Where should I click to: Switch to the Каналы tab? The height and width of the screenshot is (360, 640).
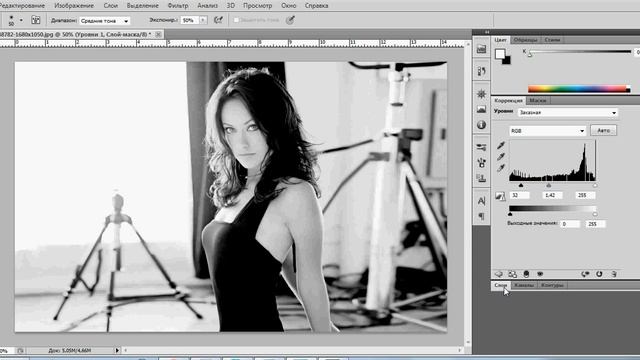524,285
